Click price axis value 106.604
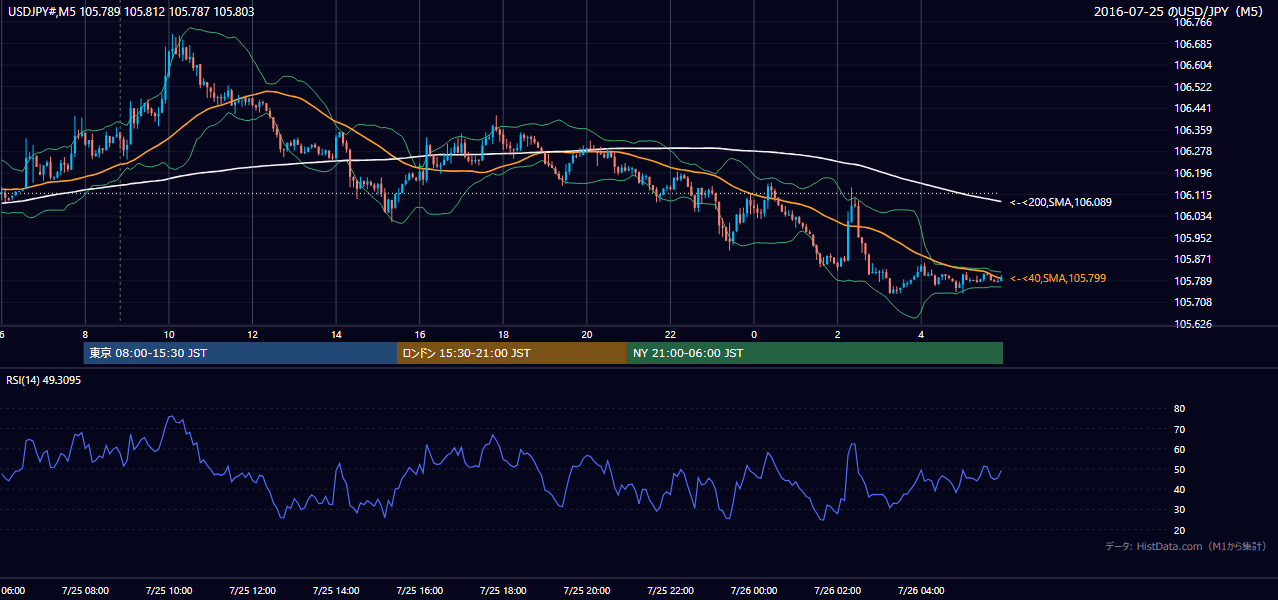1278x600 pixels. pyautogui.click(x=1193, y=65)
